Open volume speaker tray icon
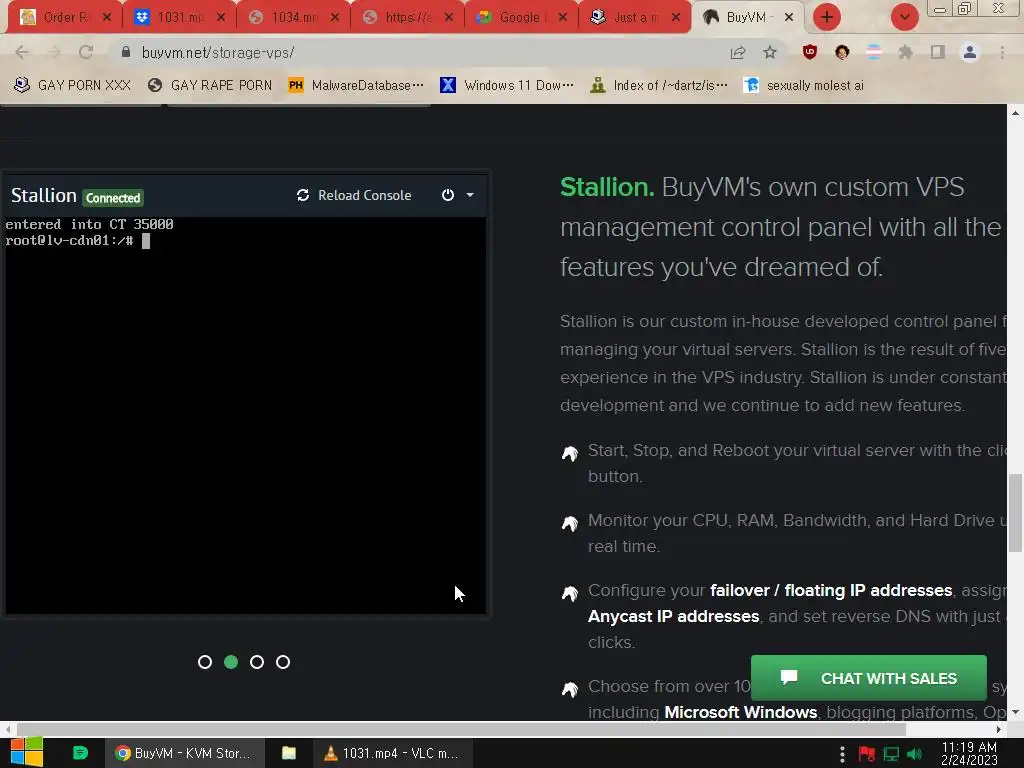Viewport: 1024px width, 768px height. point(915,754)
